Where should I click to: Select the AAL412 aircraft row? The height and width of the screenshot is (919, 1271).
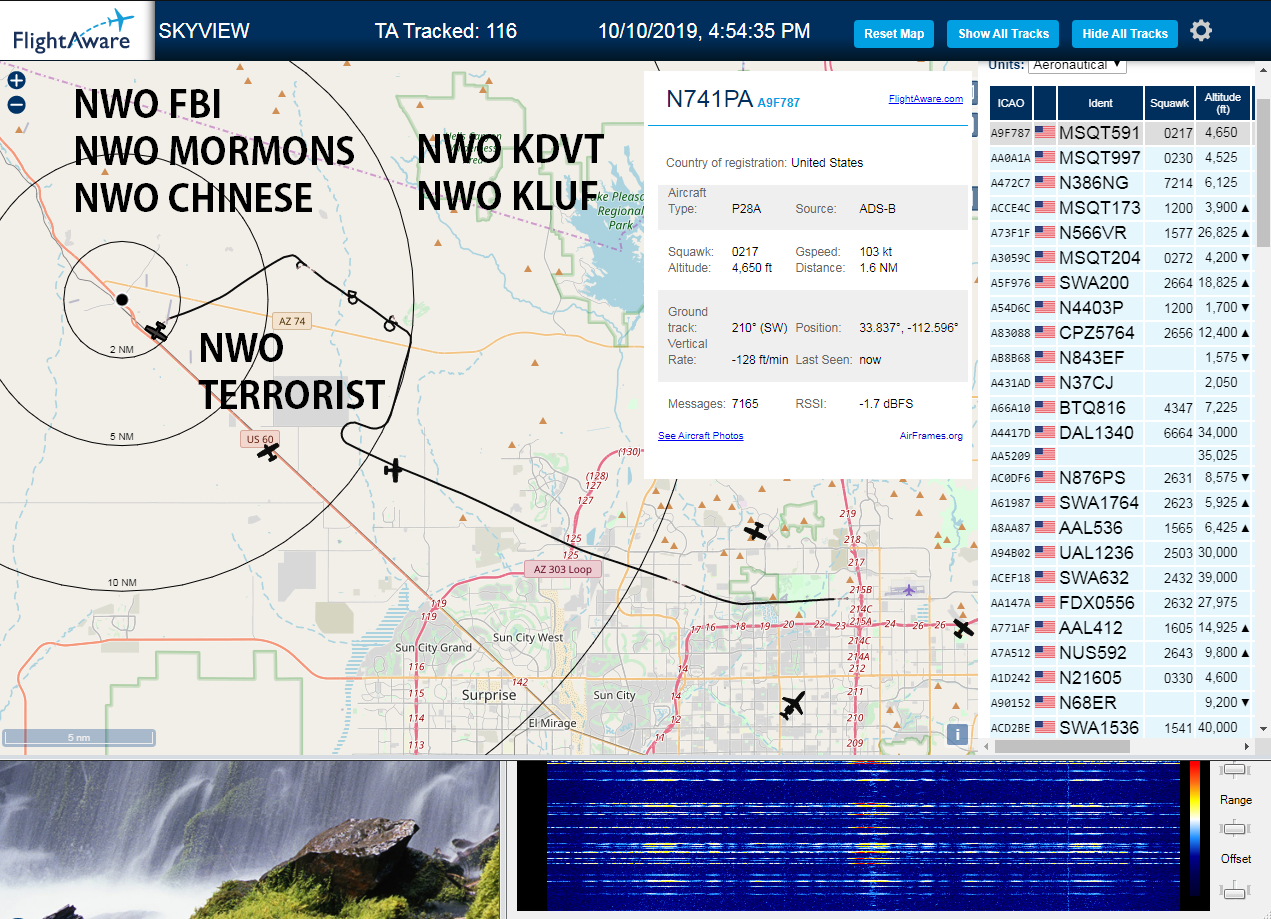1120,627
